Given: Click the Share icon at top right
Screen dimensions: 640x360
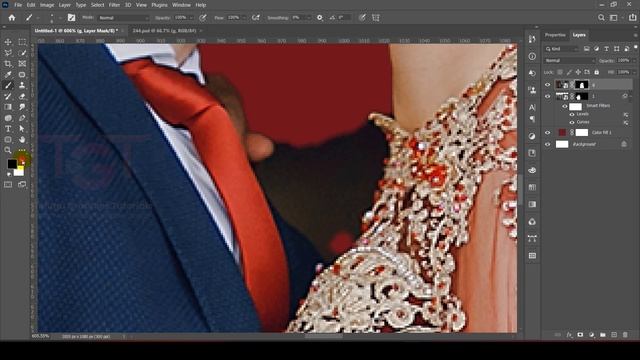Looking at the screenshot, I should tap(632, 18).
